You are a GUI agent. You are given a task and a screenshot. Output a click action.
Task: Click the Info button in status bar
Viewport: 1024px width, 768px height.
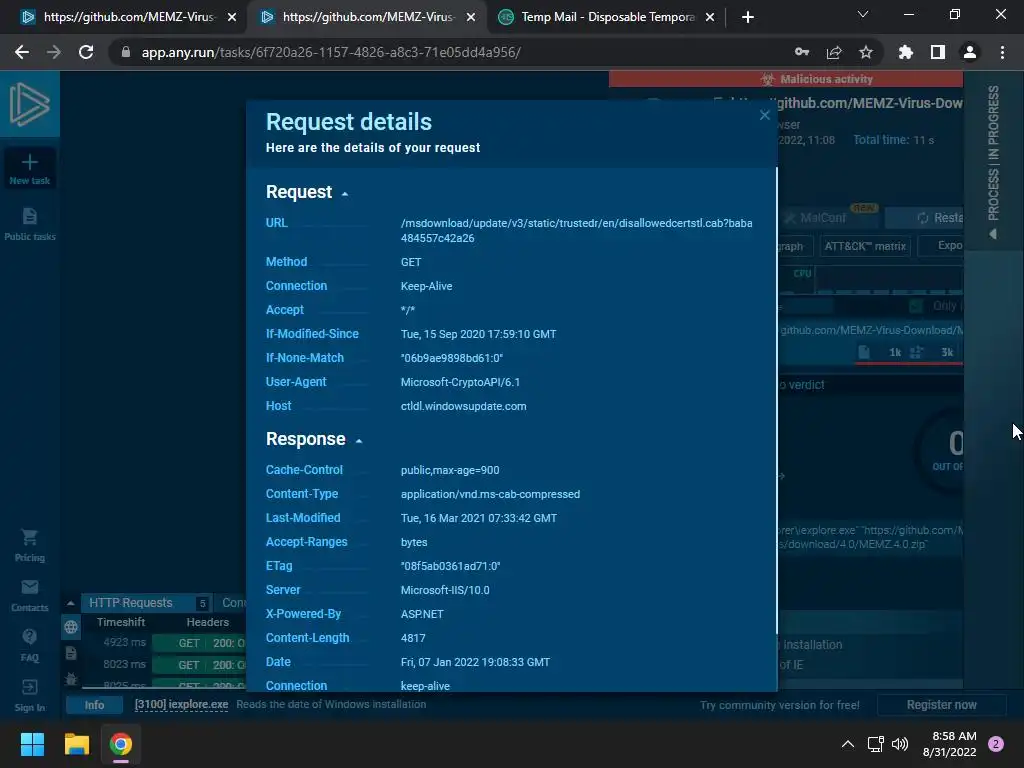pos(94,705)
